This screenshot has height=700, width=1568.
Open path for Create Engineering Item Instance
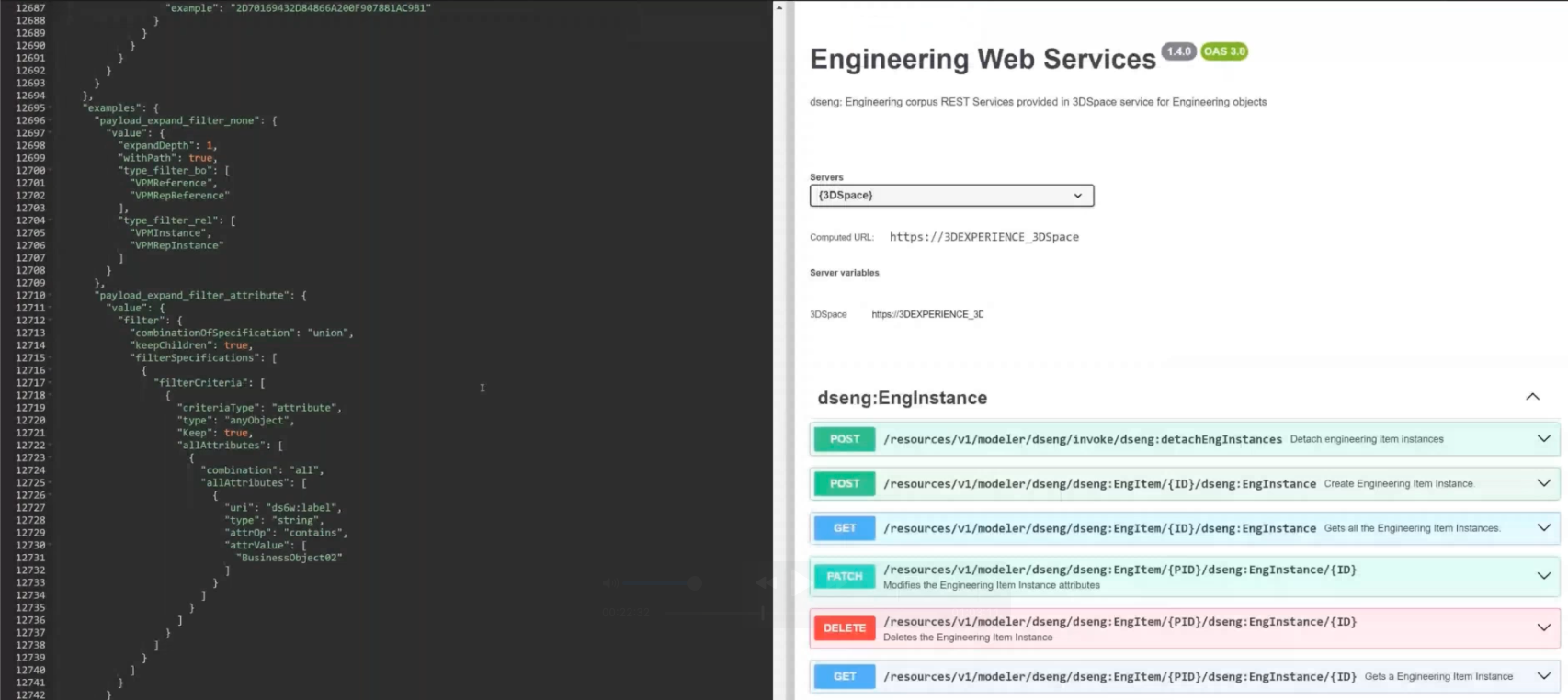(x=1099, y=483)
